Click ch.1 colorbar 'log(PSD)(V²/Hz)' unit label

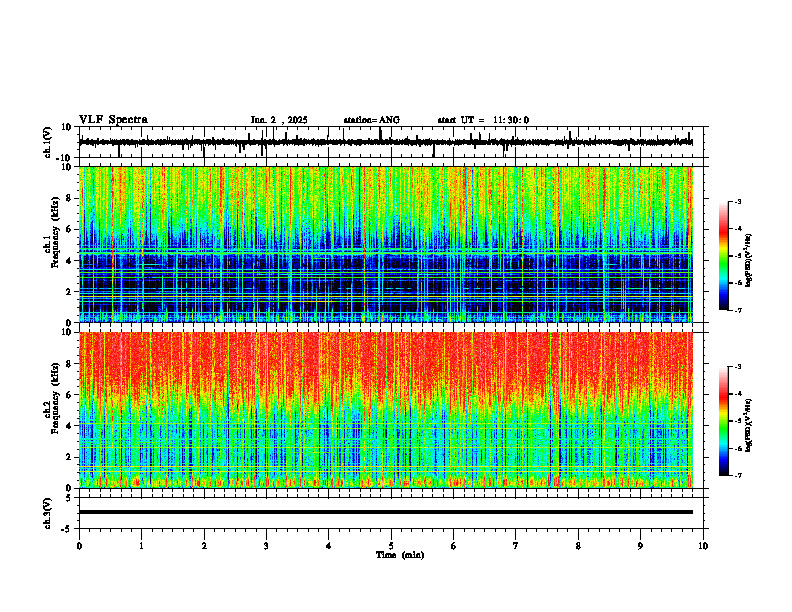[x=749, y=261]
